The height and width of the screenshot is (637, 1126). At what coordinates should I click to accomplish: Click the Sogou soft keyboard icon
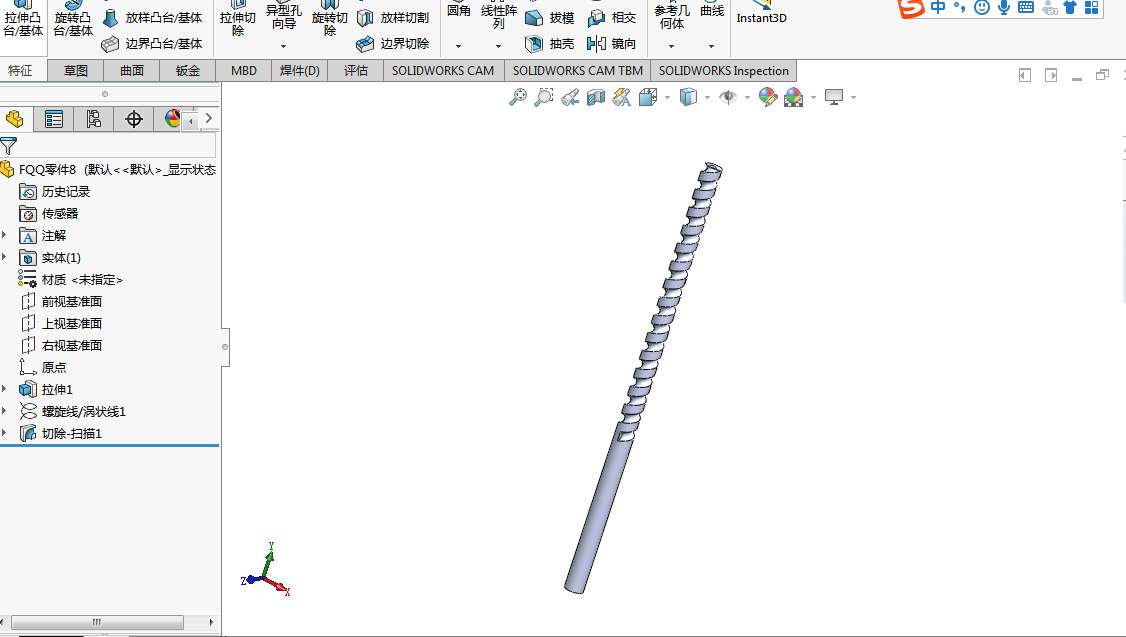point(1026,8)
